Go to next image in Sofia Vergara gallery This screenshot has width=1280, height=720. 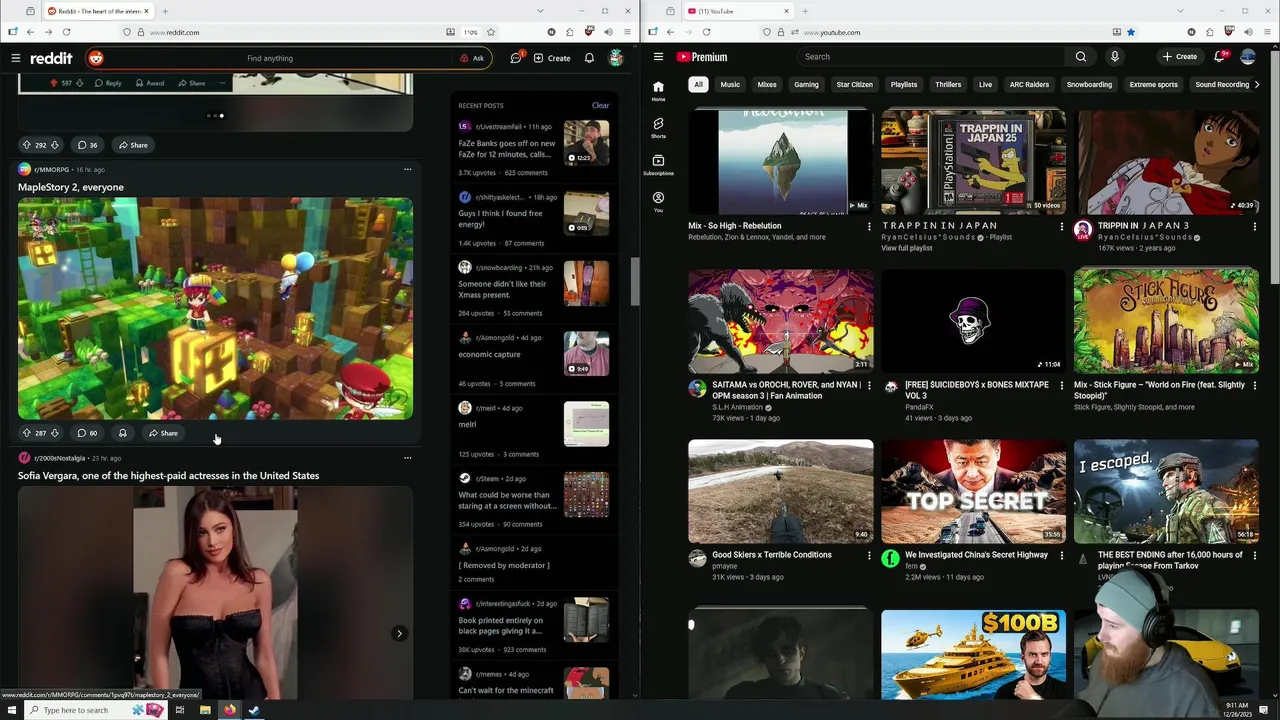399,633
